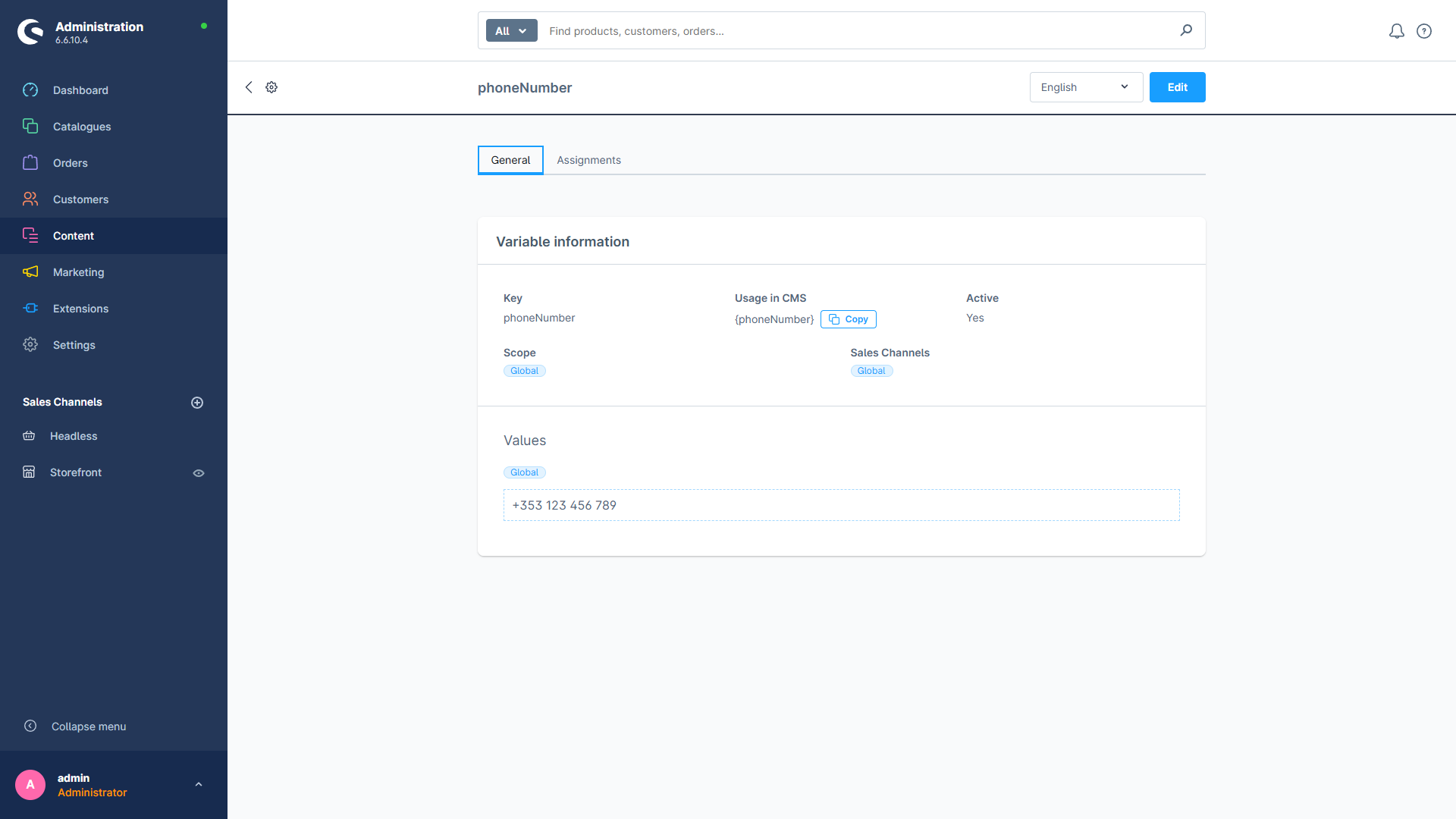
Task: Click the phone number value field
Action: pos(841,505)
